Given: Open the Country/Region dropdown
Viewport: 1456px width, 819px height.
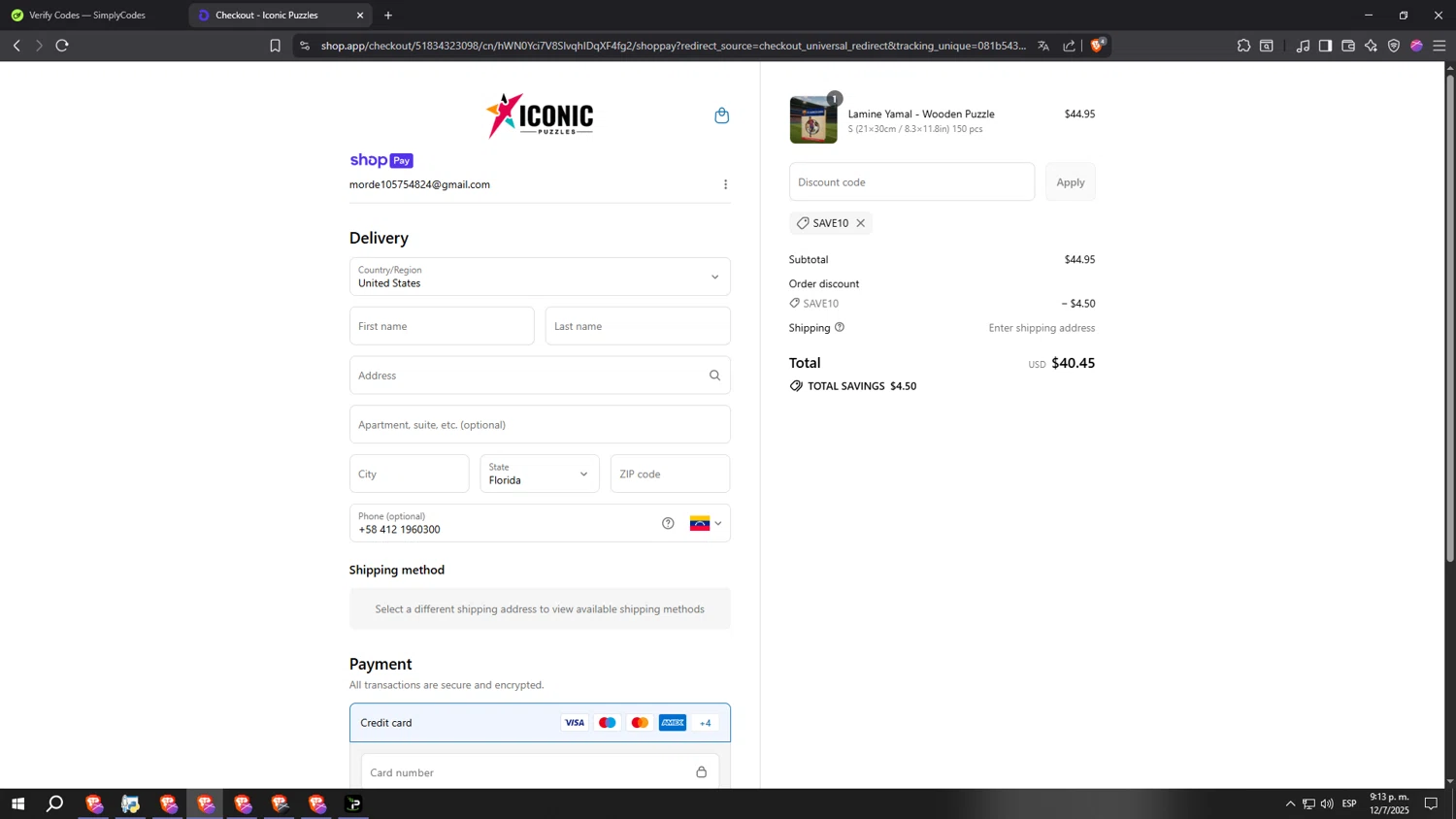Looking at the screenshot, I should (540, 277).
